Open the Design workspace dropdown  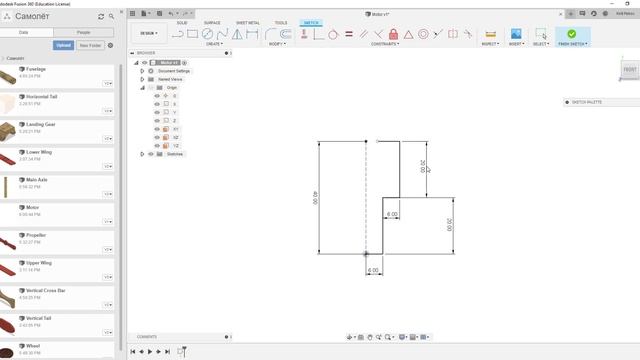149,33
